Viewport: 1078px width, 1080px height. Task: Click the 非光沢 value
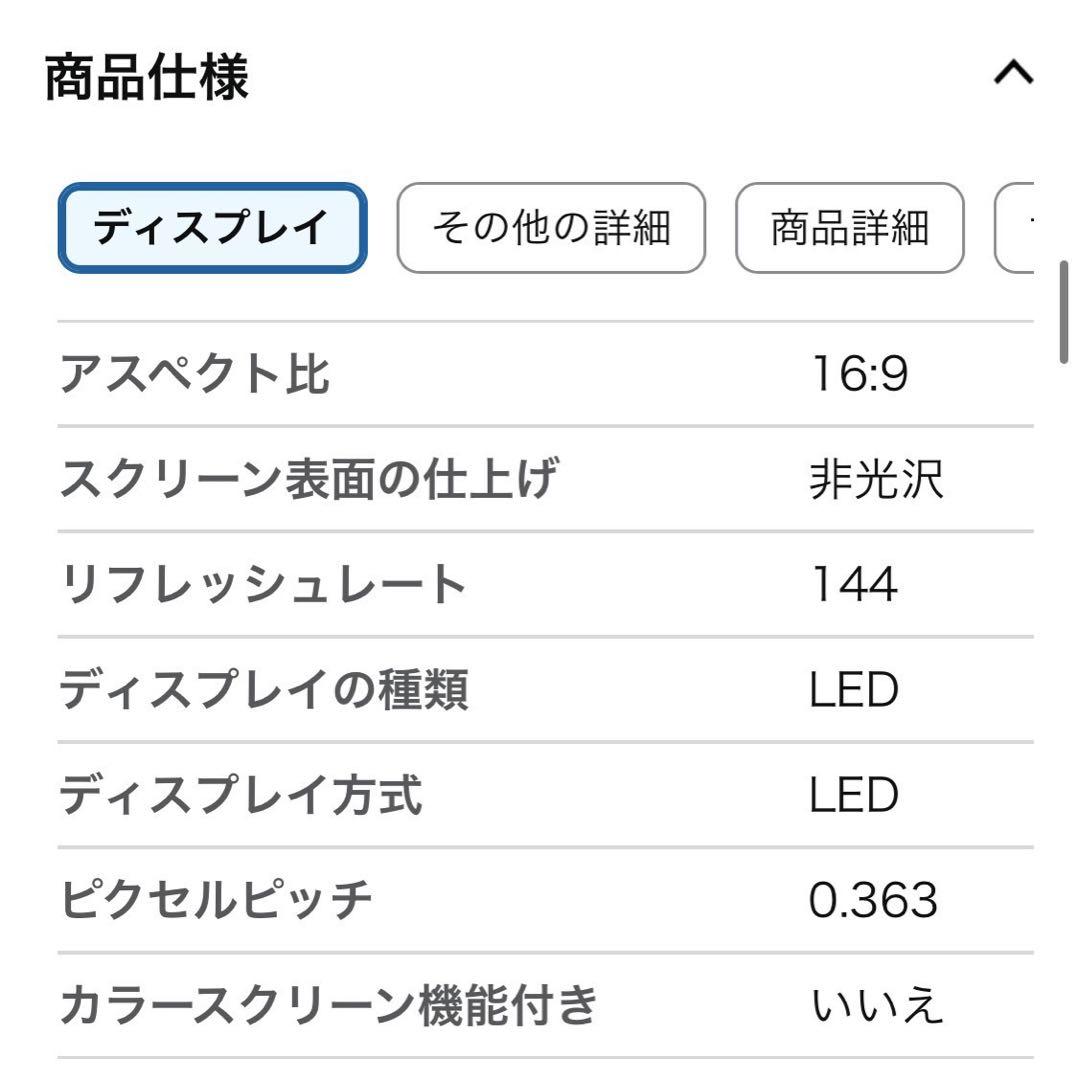tap(876, 480)
